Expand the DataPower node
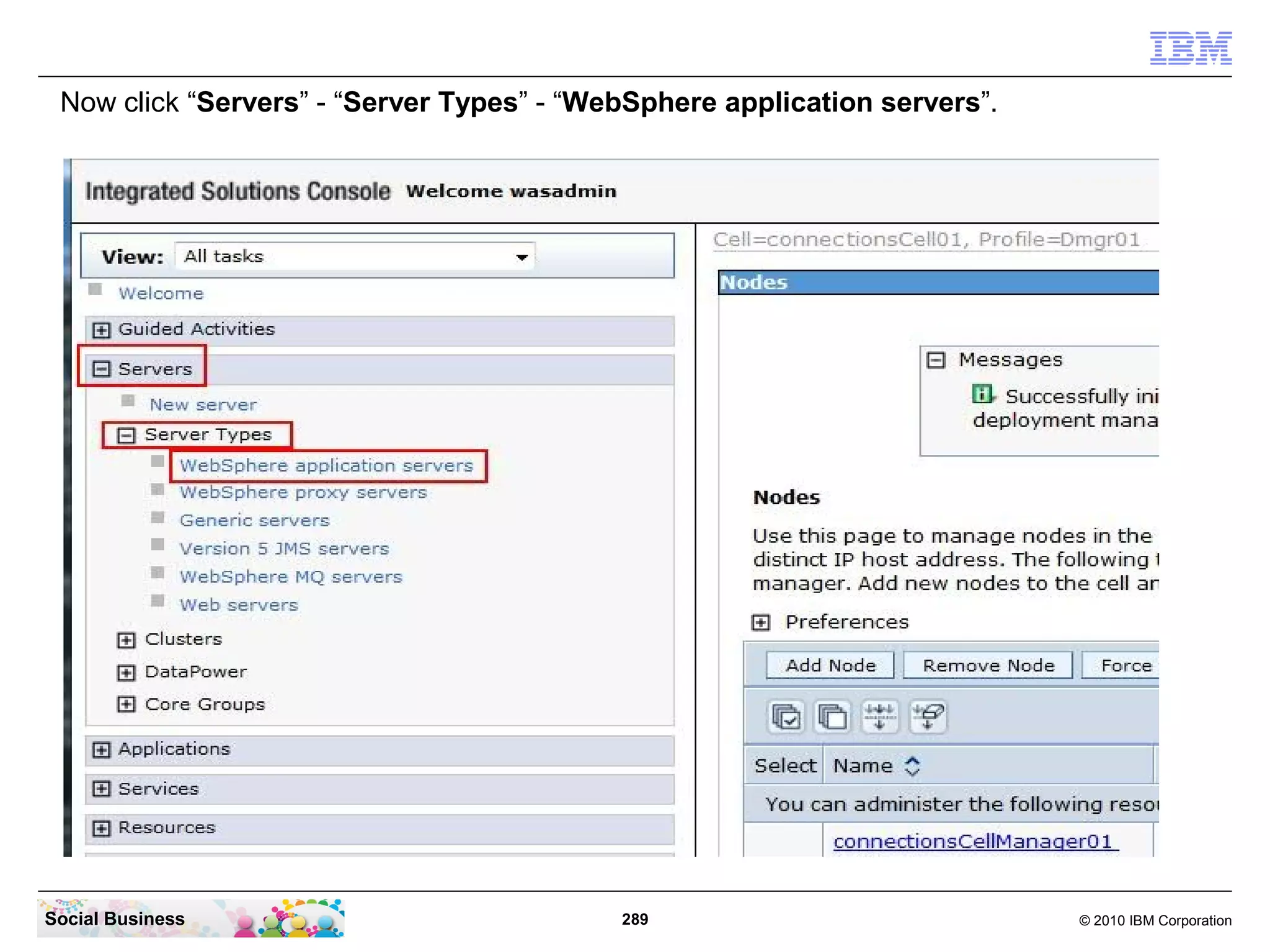Image resolution: width=1270 pixels, height=952 pixels. click(127, 672)
